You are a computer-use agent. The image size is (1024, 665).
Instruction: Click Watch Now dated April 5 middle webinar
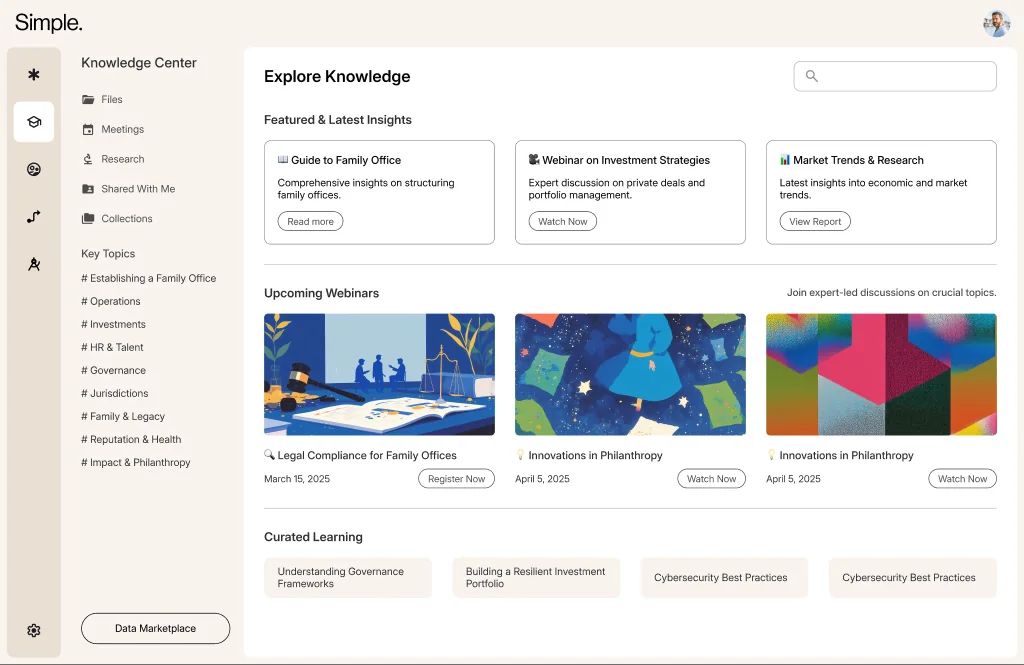click(711, 479)
